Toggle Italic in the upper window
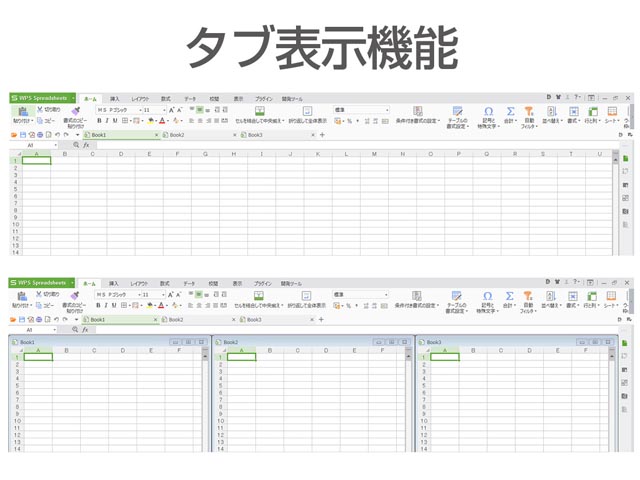 (x=107, y=121)
